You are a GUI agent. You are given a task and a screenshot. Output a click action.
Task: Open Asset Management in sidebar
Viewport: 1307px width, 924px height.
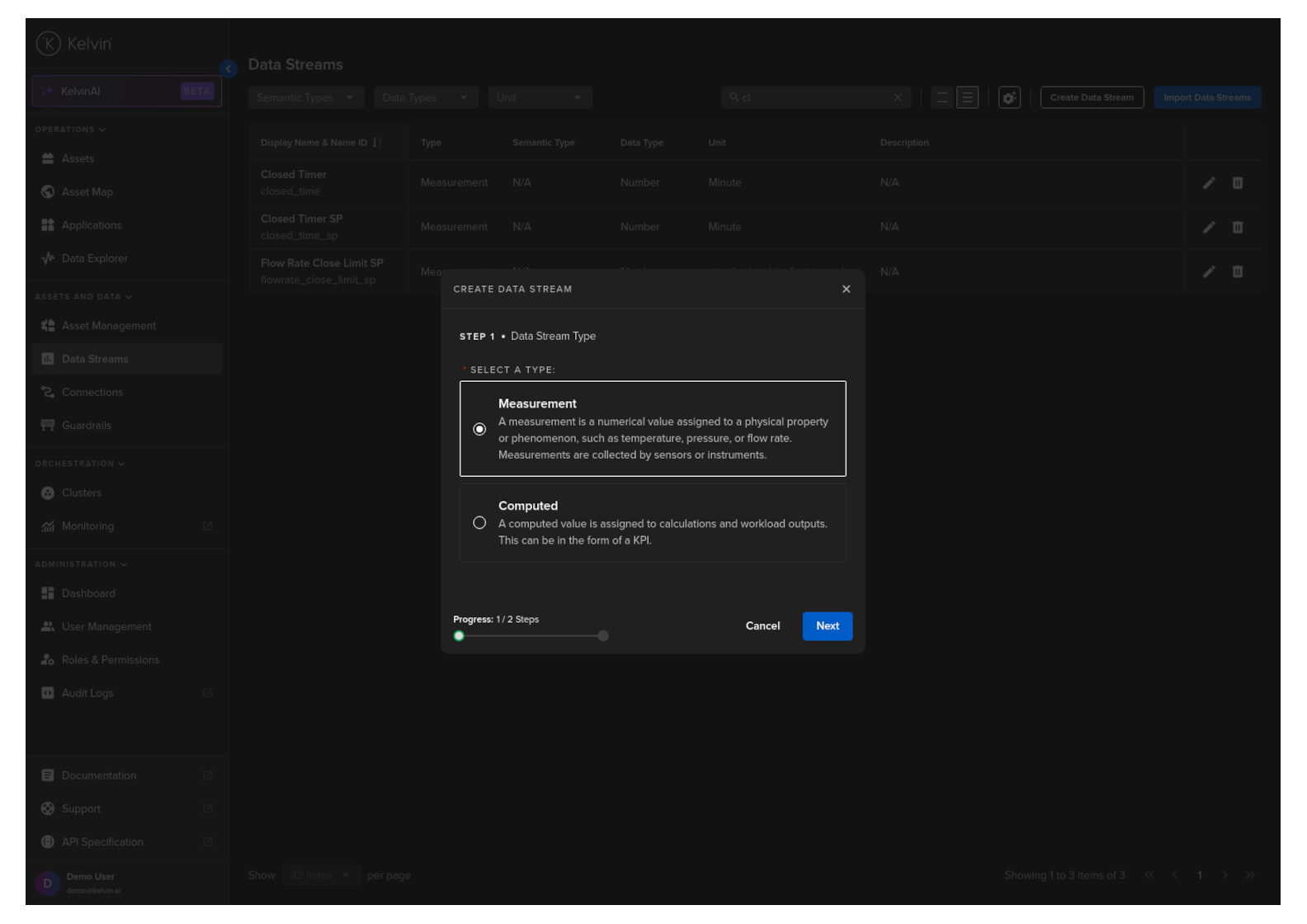[x=108, y=326]
